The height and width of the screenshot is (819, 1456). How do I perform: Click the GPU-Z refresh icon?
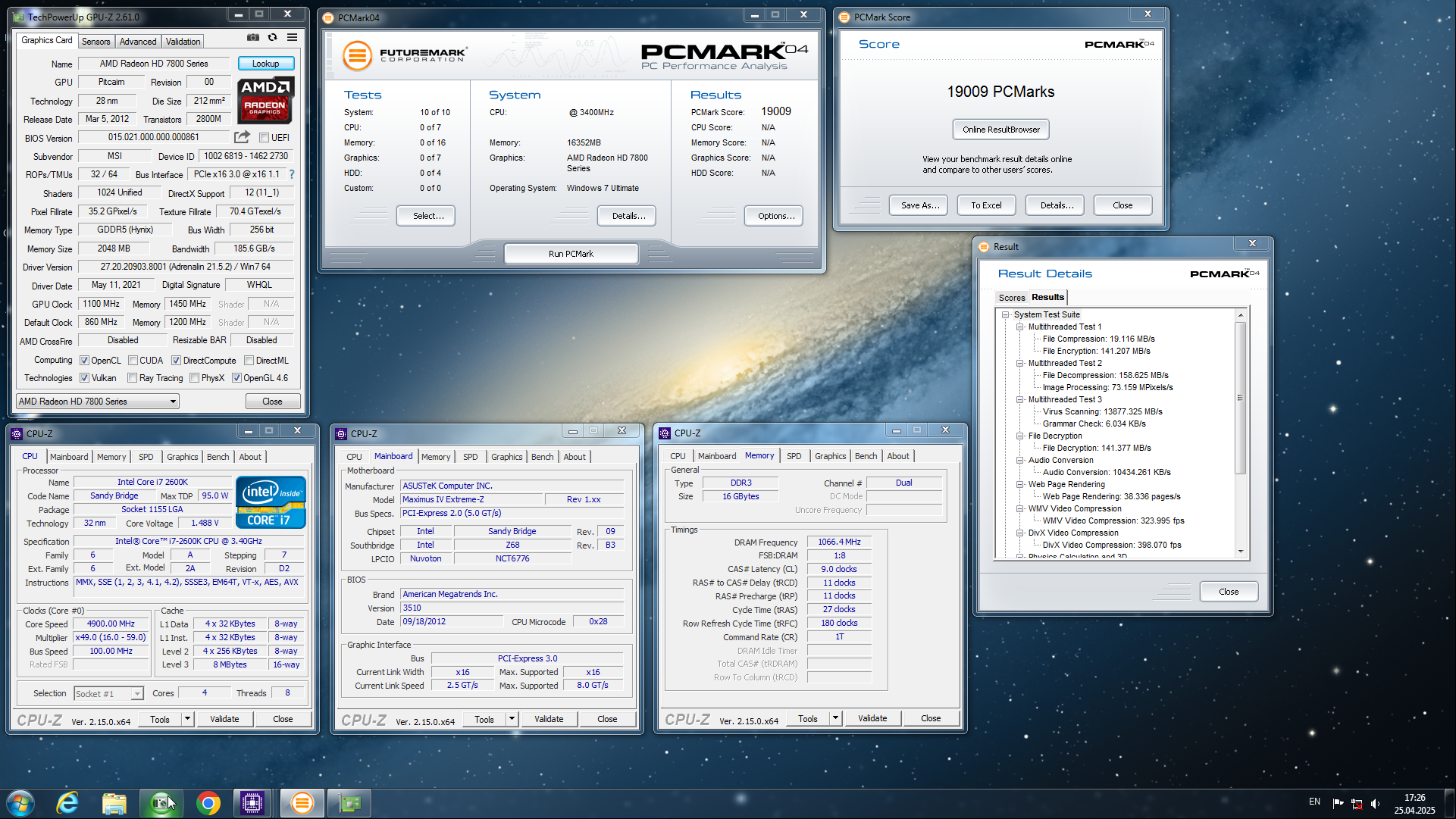(x=273, y=37)
